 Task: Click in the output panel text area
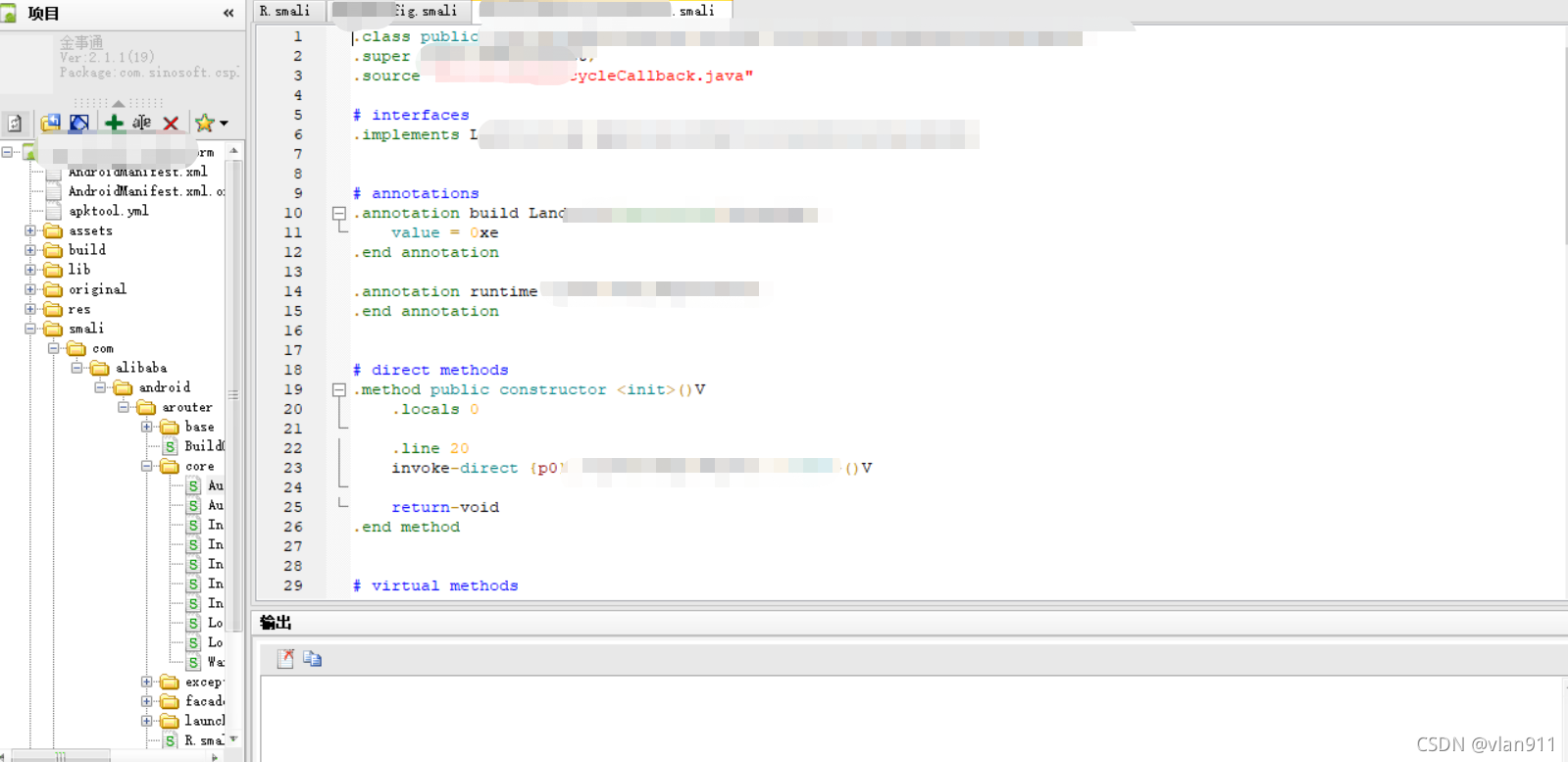coord(912,718)
